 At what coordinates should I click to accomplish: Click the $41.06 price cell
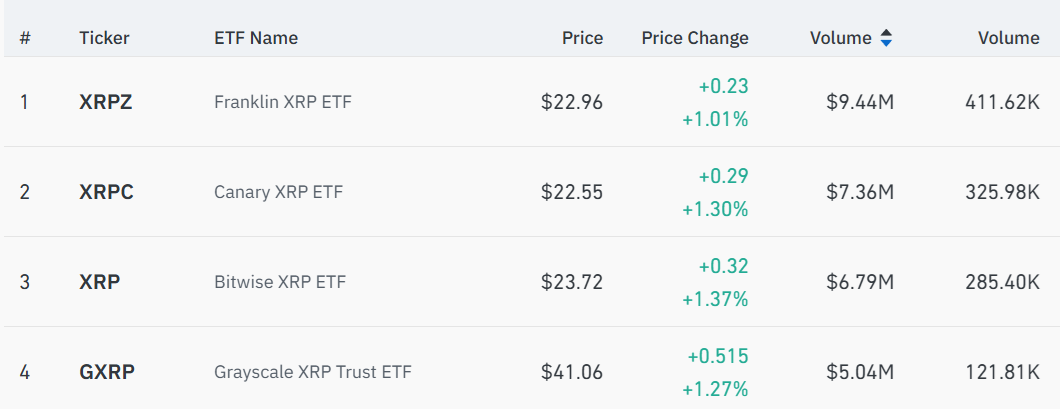(572, 372)
